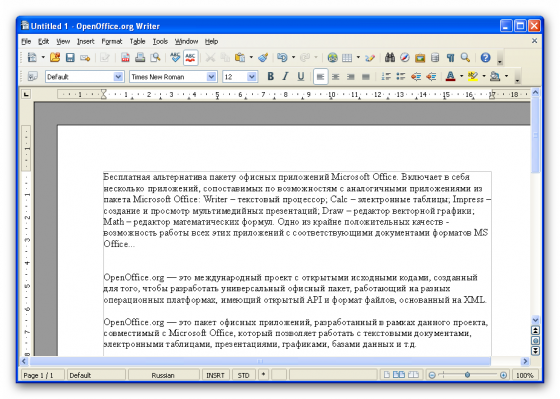Toggle Bold formatting
The width and height of the screenshot is (560, 399).
coord(270,76)
